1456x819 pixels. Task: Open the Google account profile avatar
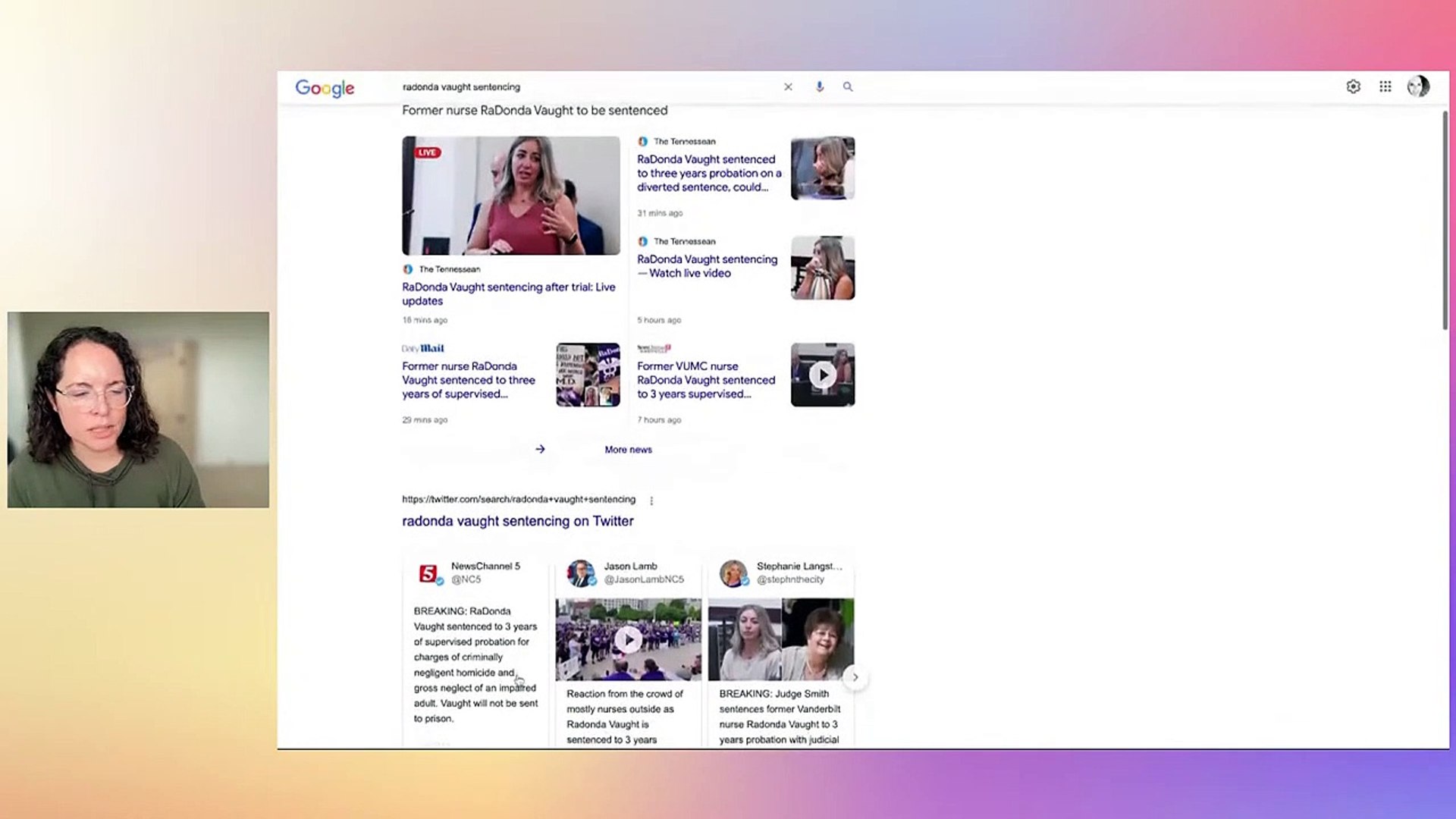tap(1417, 86)
